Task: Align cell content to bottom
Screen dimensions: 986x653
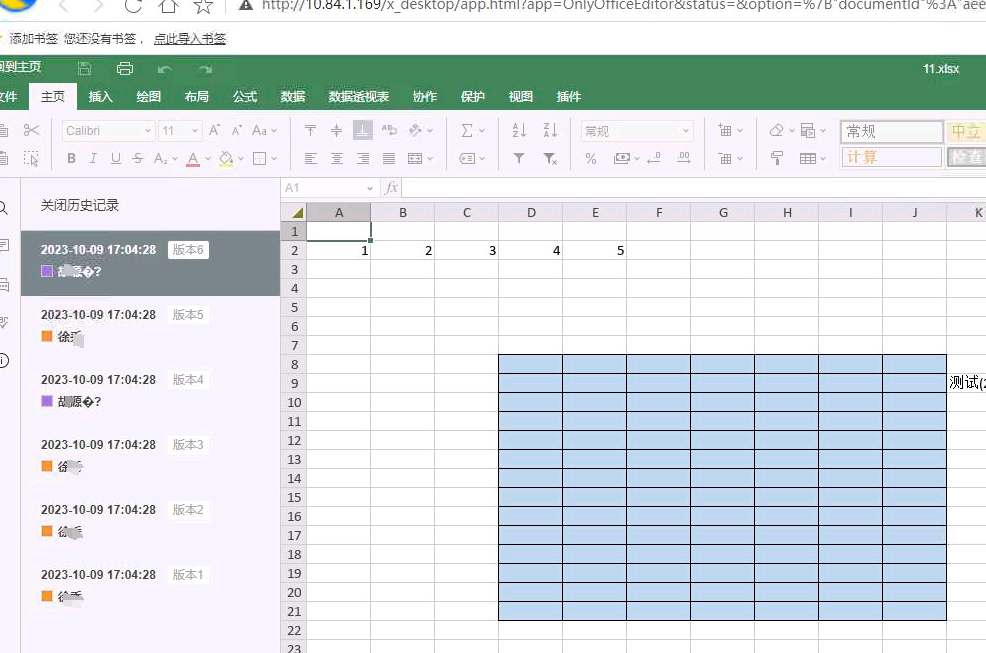Action: point(363,130)
